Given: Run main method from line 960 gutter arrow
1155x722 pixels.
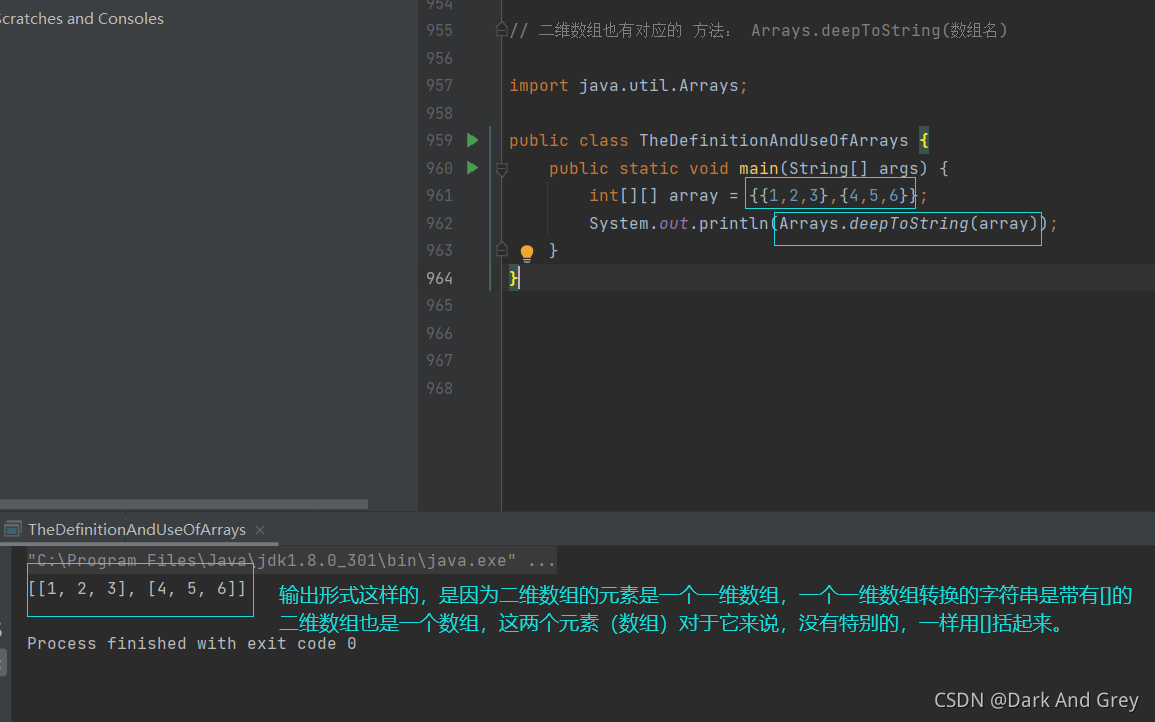Looking at the screenshot, I should (x=473, y=168).
